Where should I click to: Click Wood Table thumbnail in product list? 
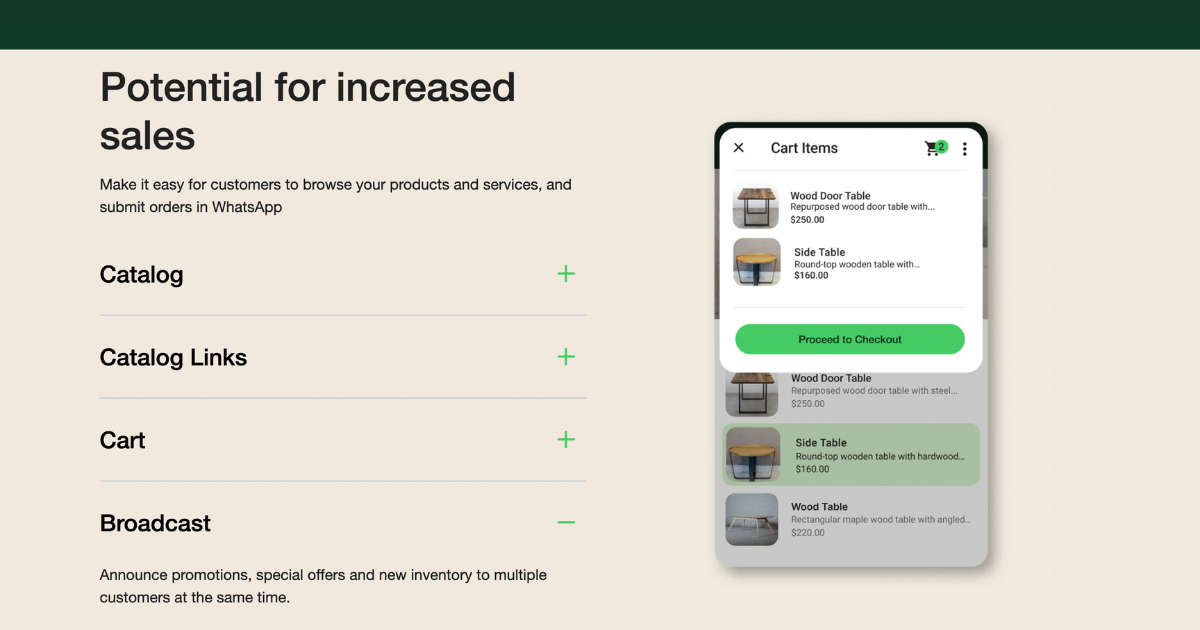click(x=752, y=519)
